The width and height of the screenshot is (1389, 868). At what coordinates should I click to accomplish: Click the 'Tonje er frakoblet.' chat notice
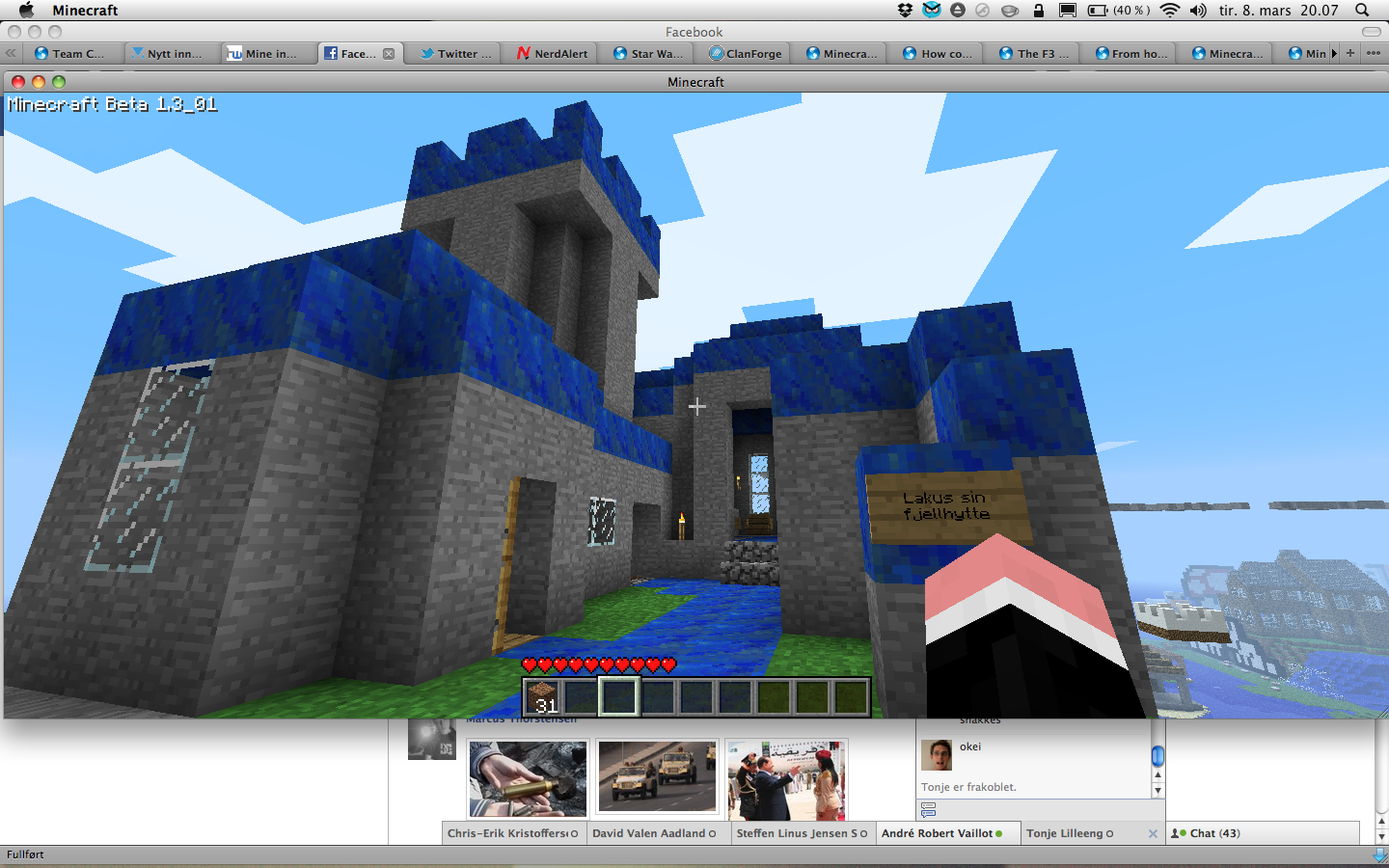click(x=968, y=787)
